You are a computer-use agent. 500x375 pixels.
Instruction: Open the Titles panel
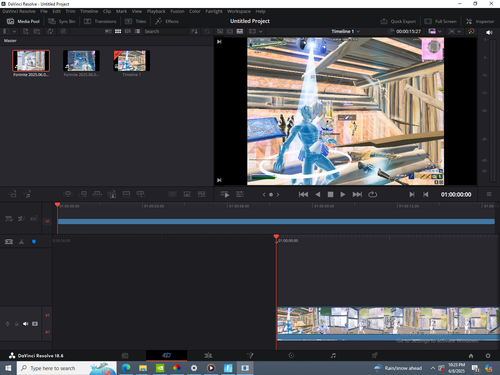(x=136, y=21)
